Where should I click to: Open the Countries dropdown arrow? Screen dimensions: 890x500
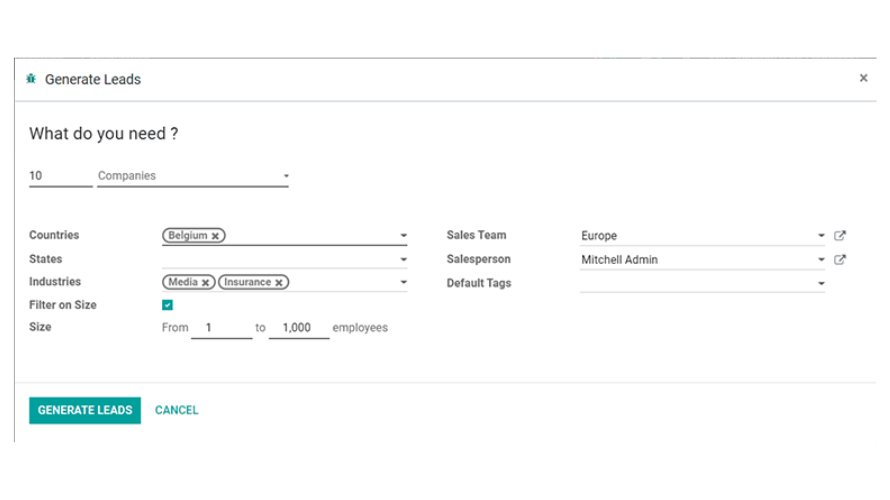pyautogui.click(x=403, y=236)
